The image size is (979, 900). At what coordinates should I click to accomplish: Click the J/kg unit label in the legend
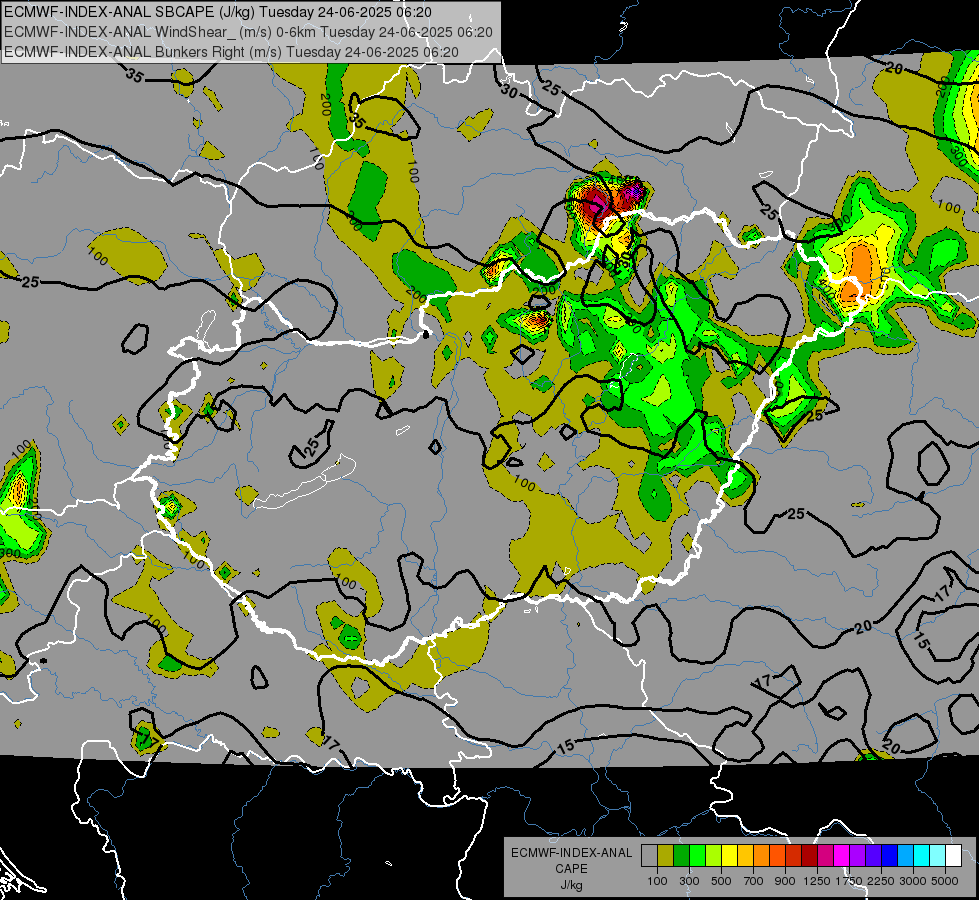[x=572, y=885]
